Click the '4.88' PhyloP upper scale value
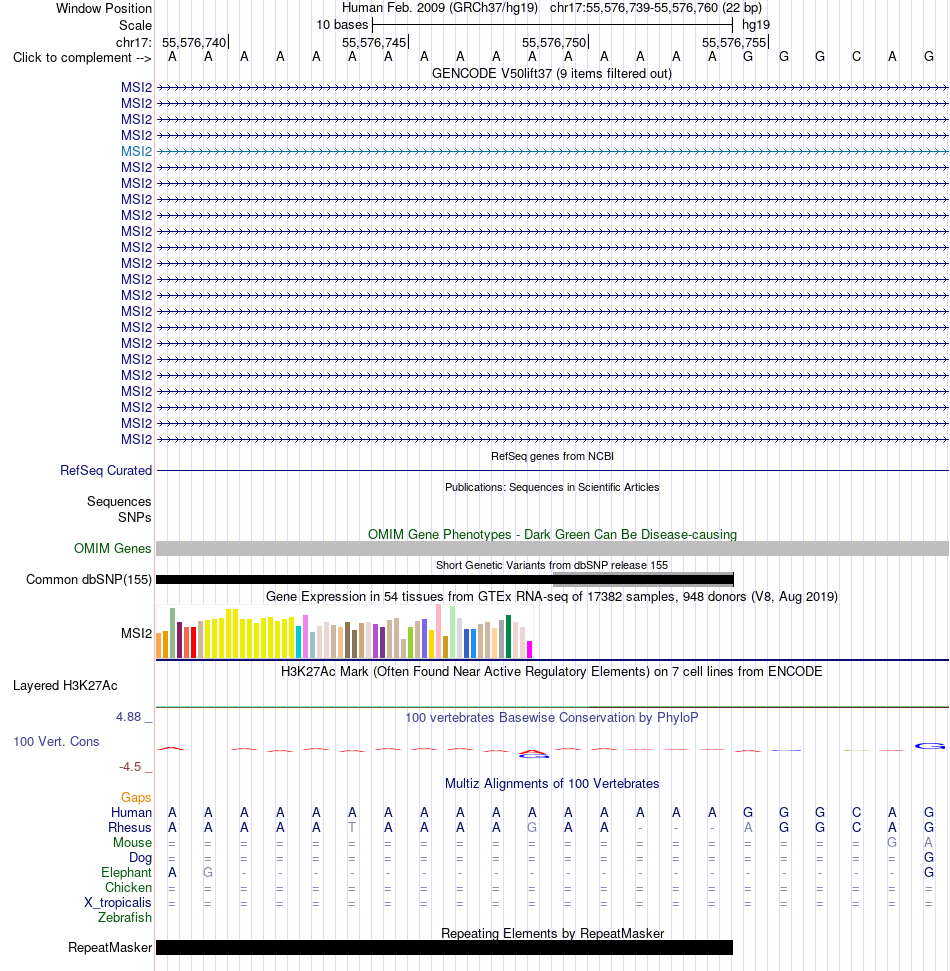950x971 pixels. coord(129,717)
